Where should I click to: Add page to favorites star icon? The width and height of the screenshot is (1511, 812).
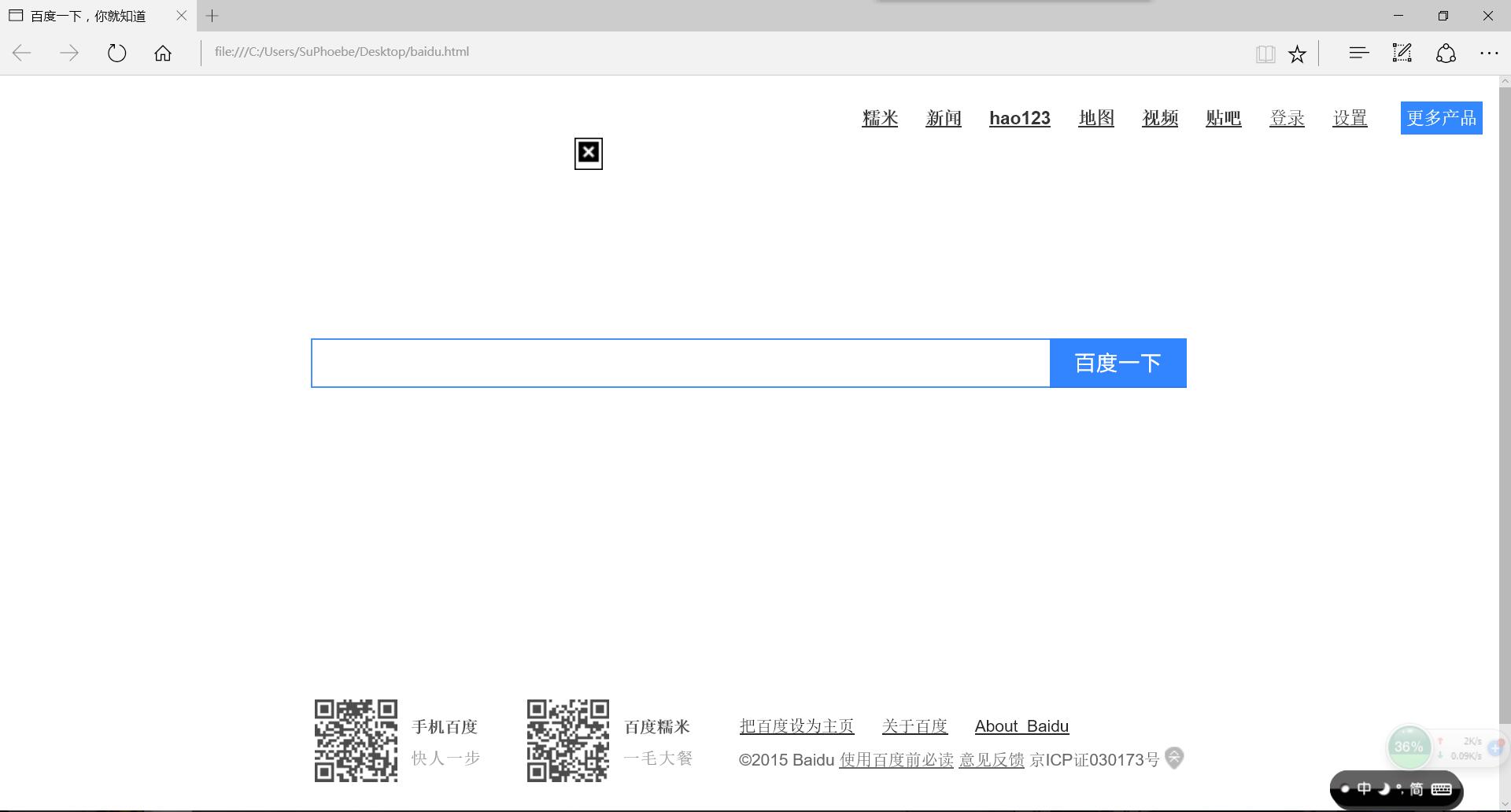(x=1297, y=54)
